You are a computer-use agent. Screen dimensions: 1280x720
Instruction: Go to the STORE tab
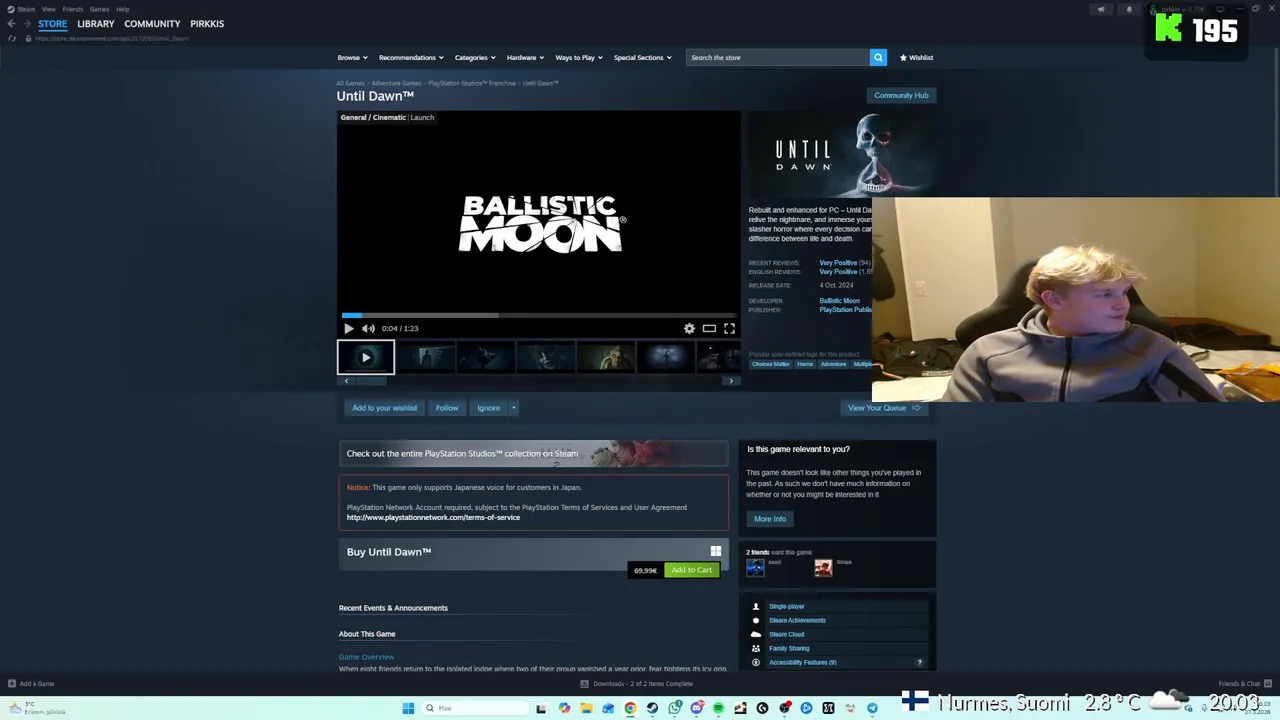click(x=52, y=23)
